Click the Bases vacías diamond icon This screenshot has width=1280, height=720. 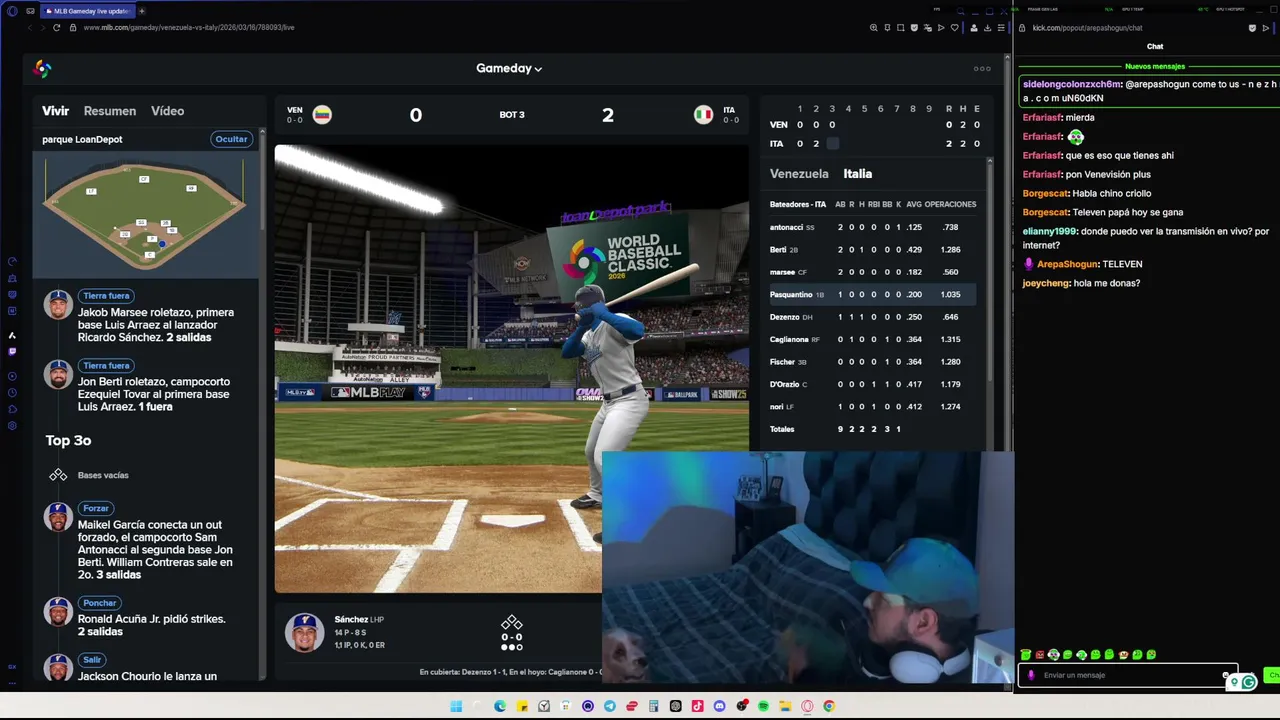pos(58,475)
